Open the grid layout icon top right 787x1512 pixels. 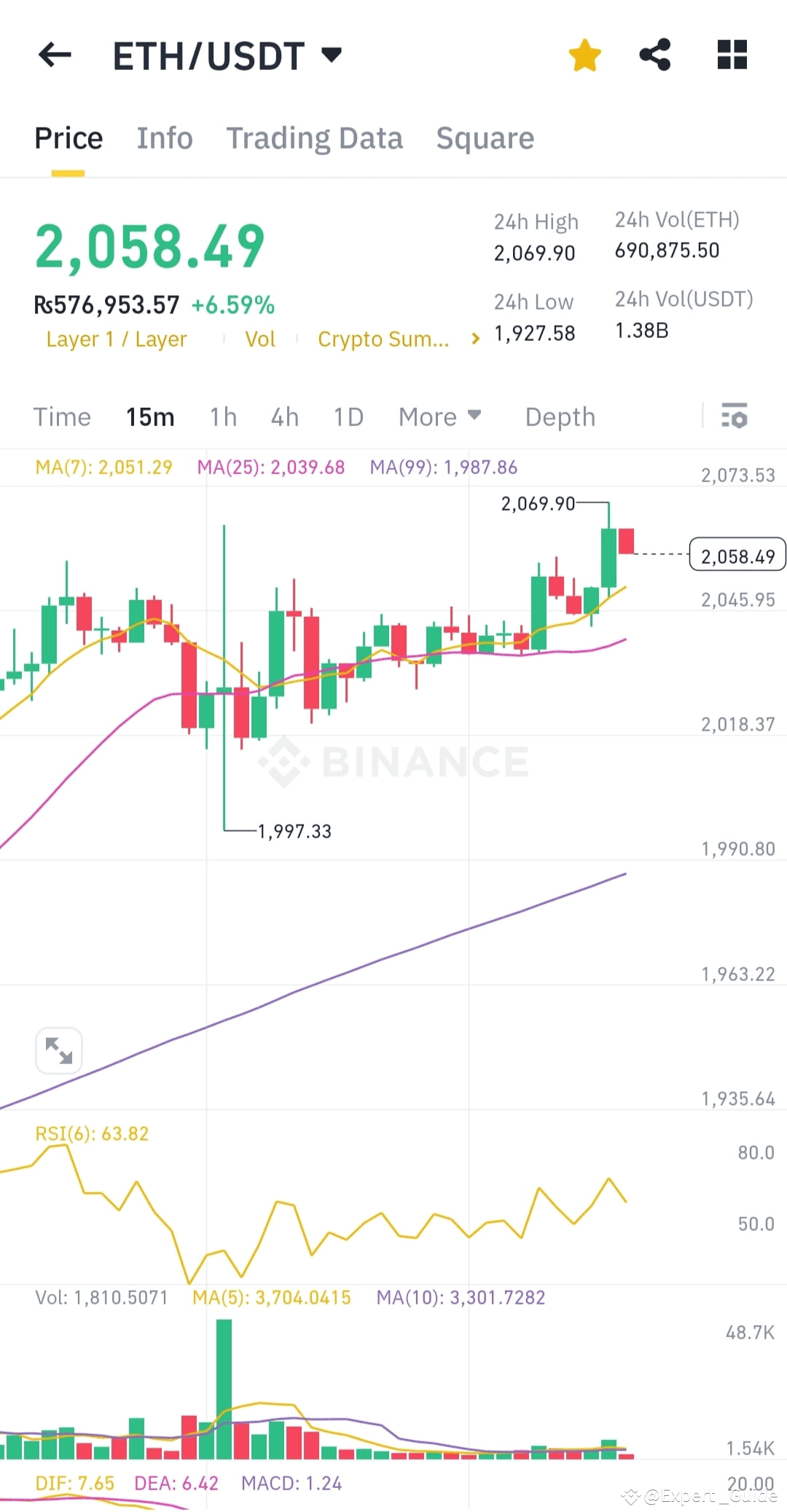click(731, 55)
